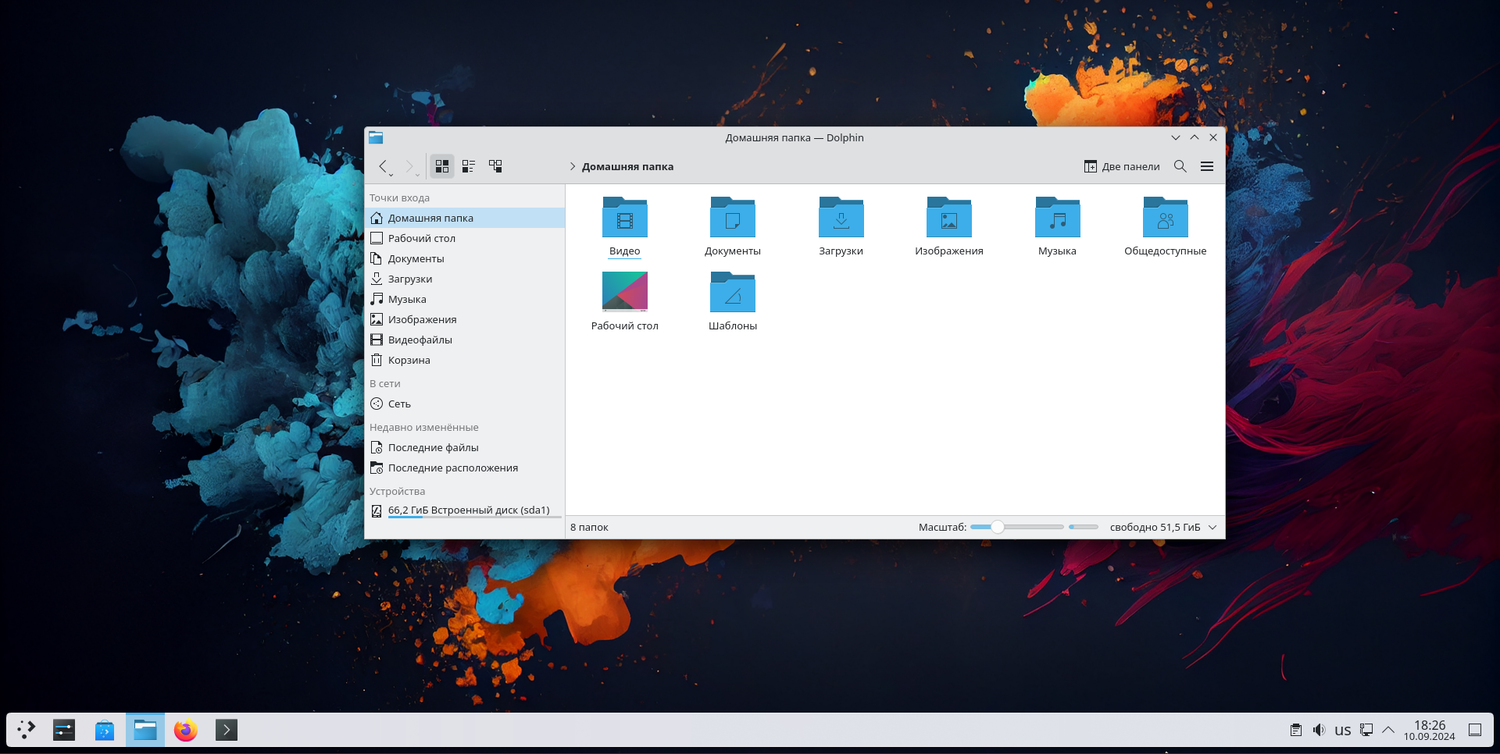Select the Изображения folder in the file view

pyautogui.click(x=949, y=227)
